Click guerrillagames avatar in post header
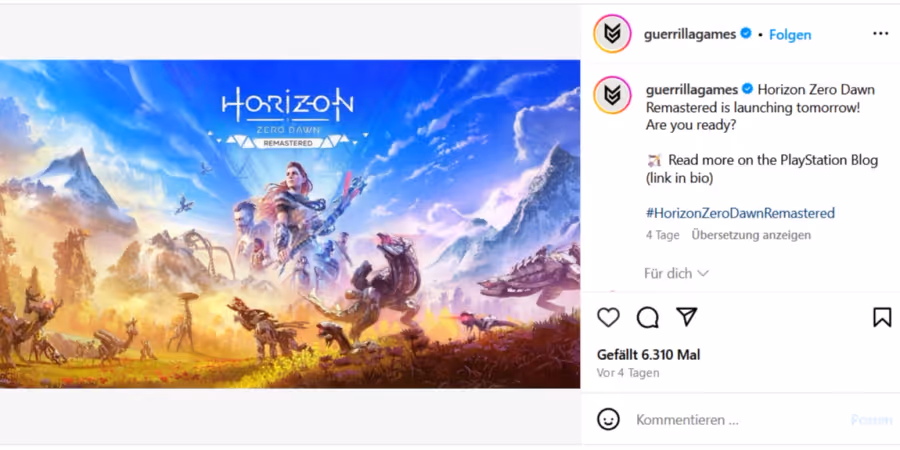The width and height of the screenshot is (900, 450). click(612, 34)
